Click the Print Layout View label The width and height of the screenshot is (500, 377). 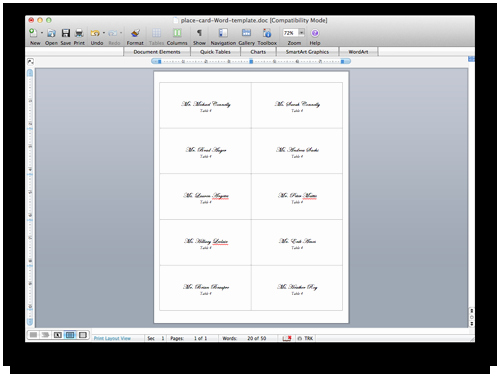[x=112, y=338]
